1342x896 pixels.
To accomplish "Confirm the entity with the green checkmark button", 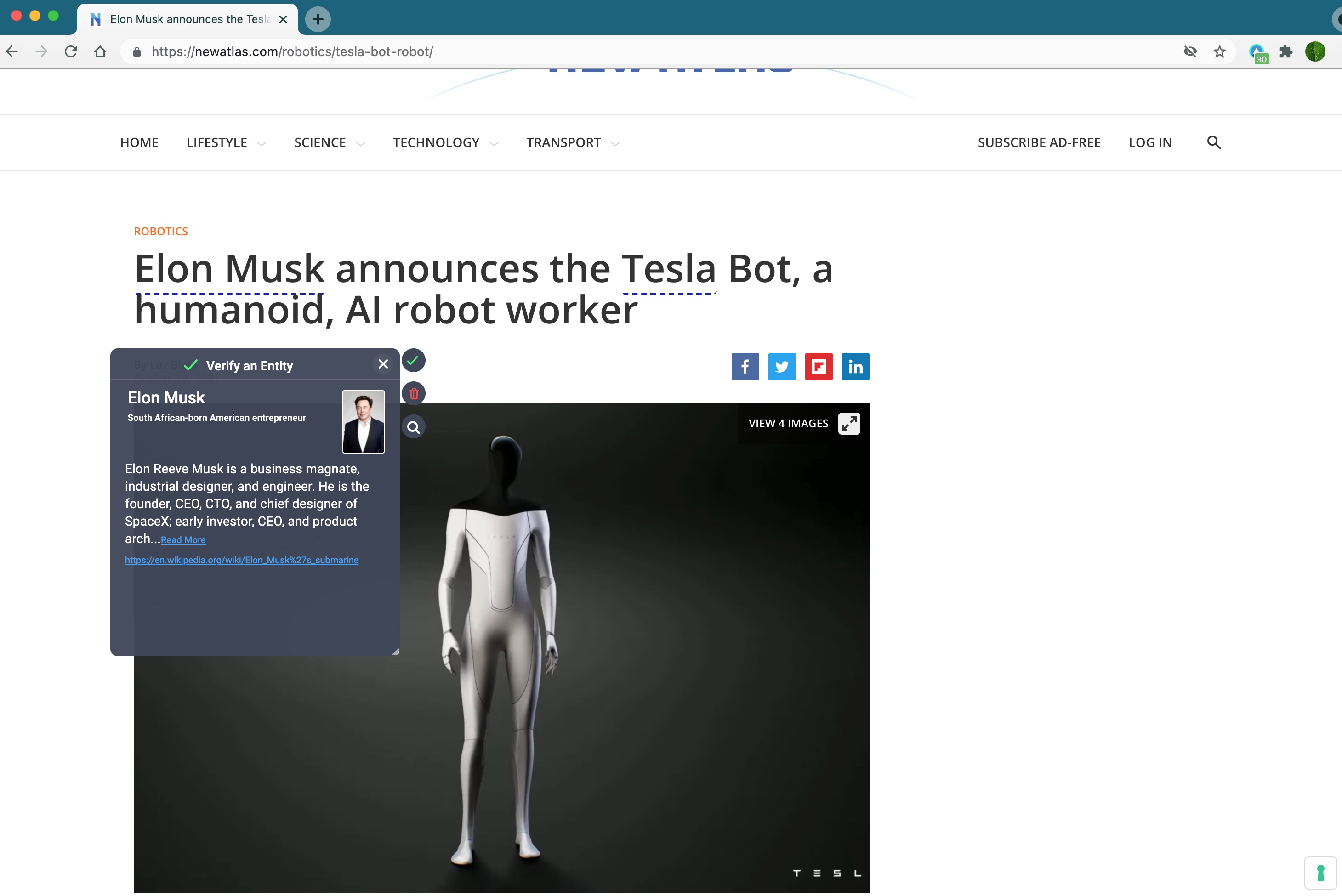I will (413, 361).
